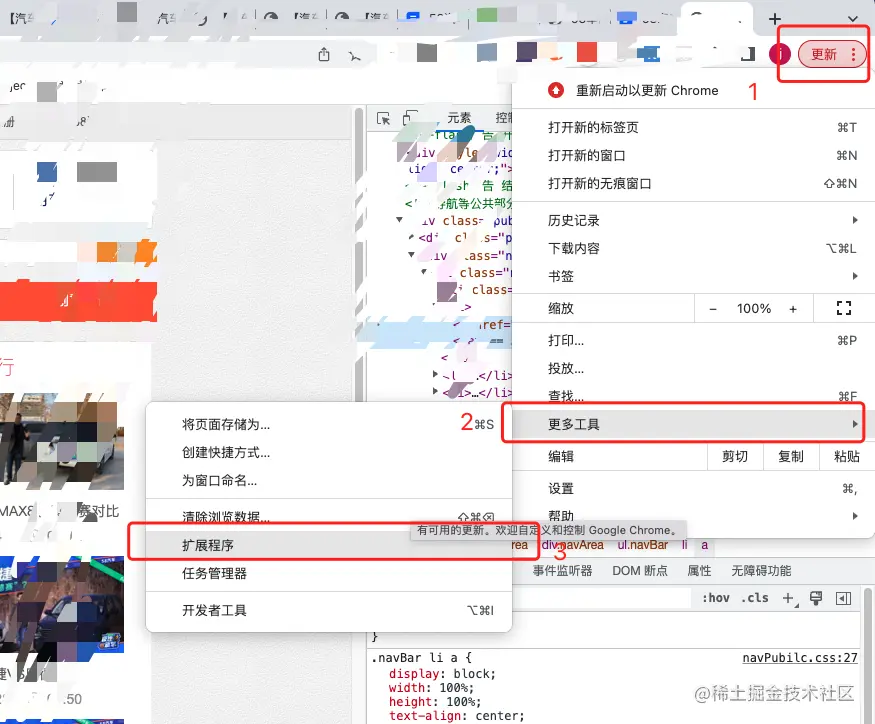This screenshot has width=875, height=724.
Task: Decrease zoom with the minus button
Action: point(713,309)
